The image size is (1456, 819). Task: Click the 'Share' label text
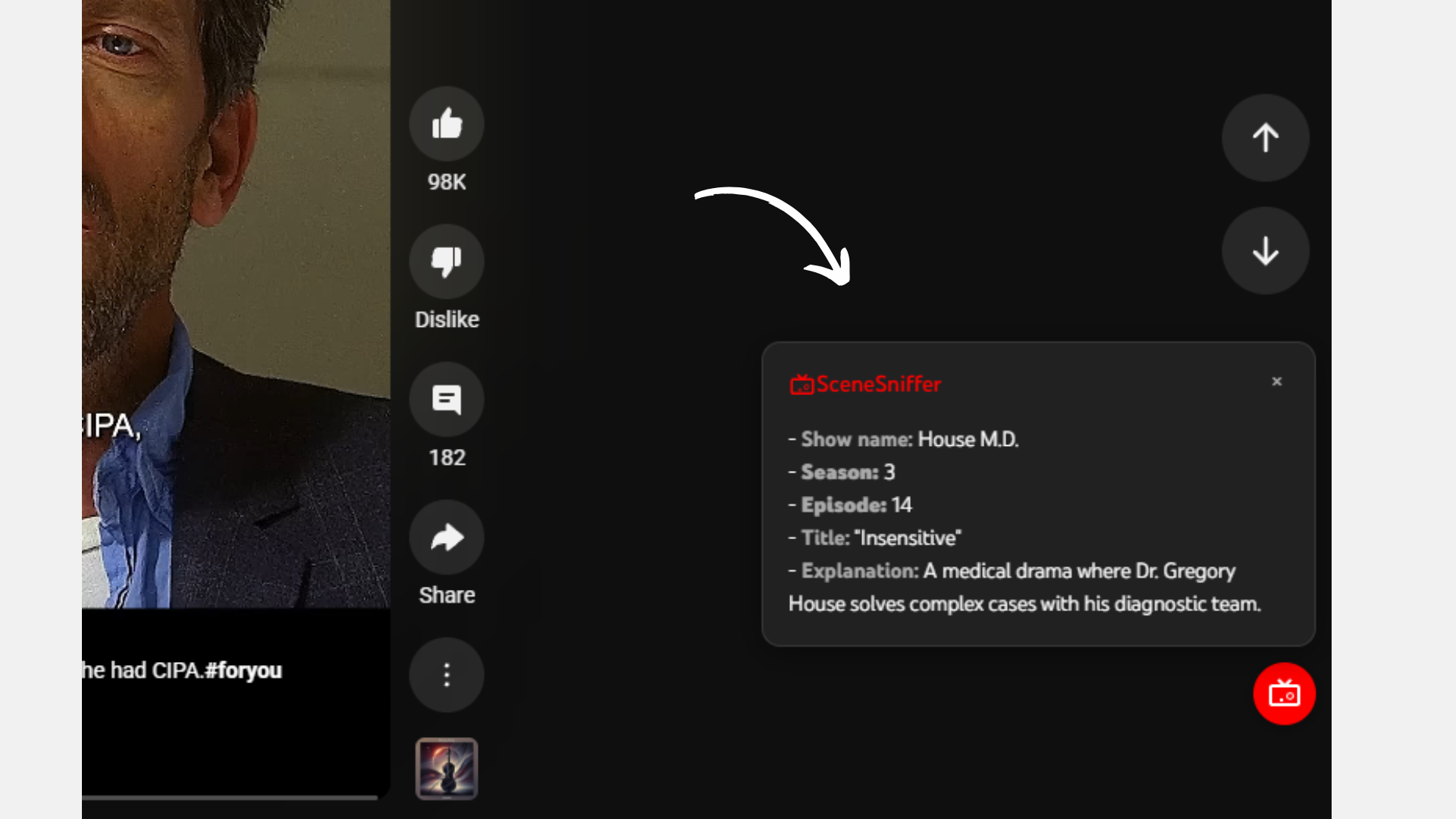[x=447, y=595]
